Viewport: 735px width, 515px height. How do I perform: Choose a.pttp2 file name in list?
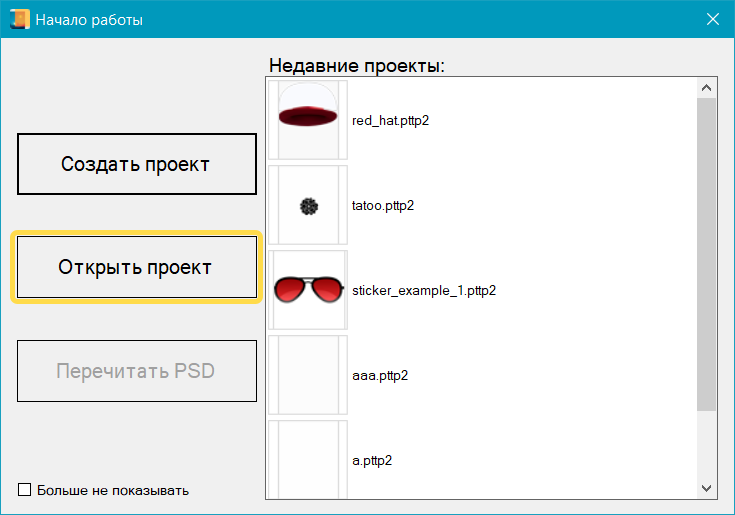click(x=372, y=461)
